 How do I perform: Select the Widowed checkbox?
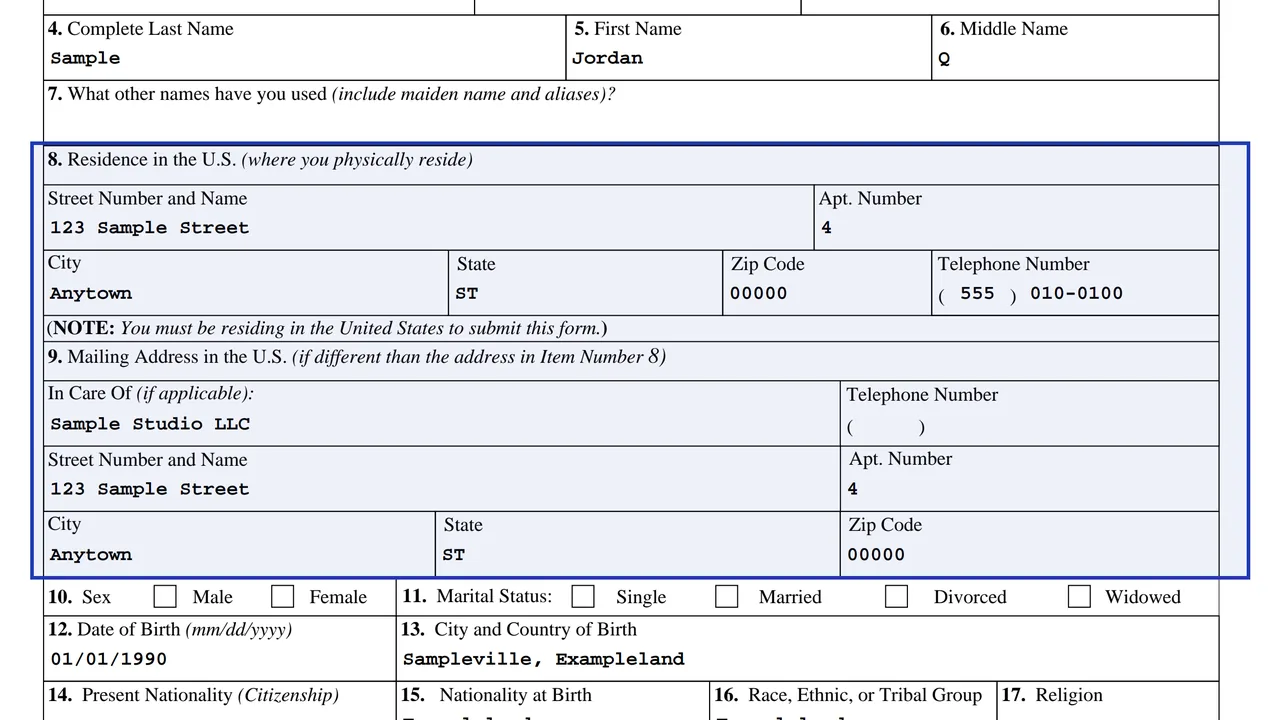point(1079,597)
